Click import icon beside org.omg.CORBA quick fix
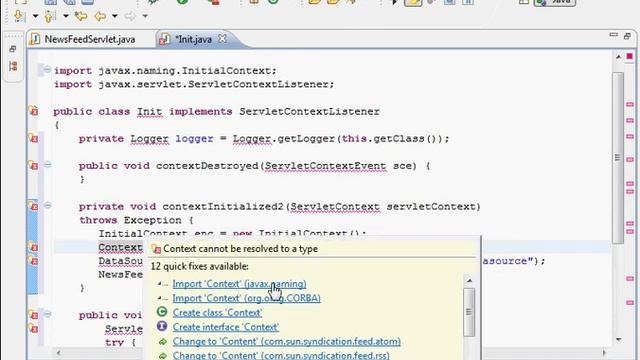 point(162,298)
